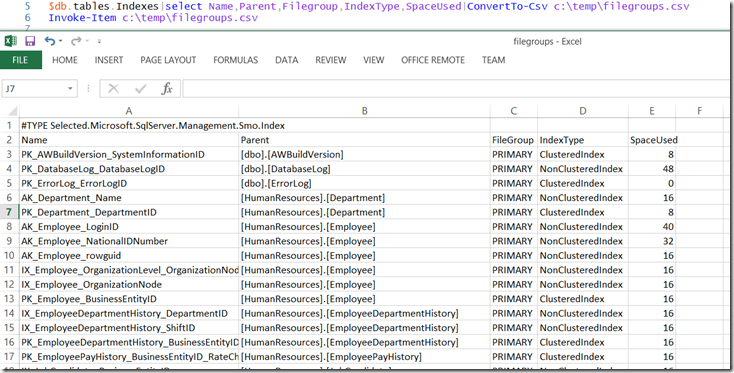The width and height of the screenshot is (734, 373).
Task: Open Customize Quick Access Toolbar dropdown
Action: click(x=99, y=42)
